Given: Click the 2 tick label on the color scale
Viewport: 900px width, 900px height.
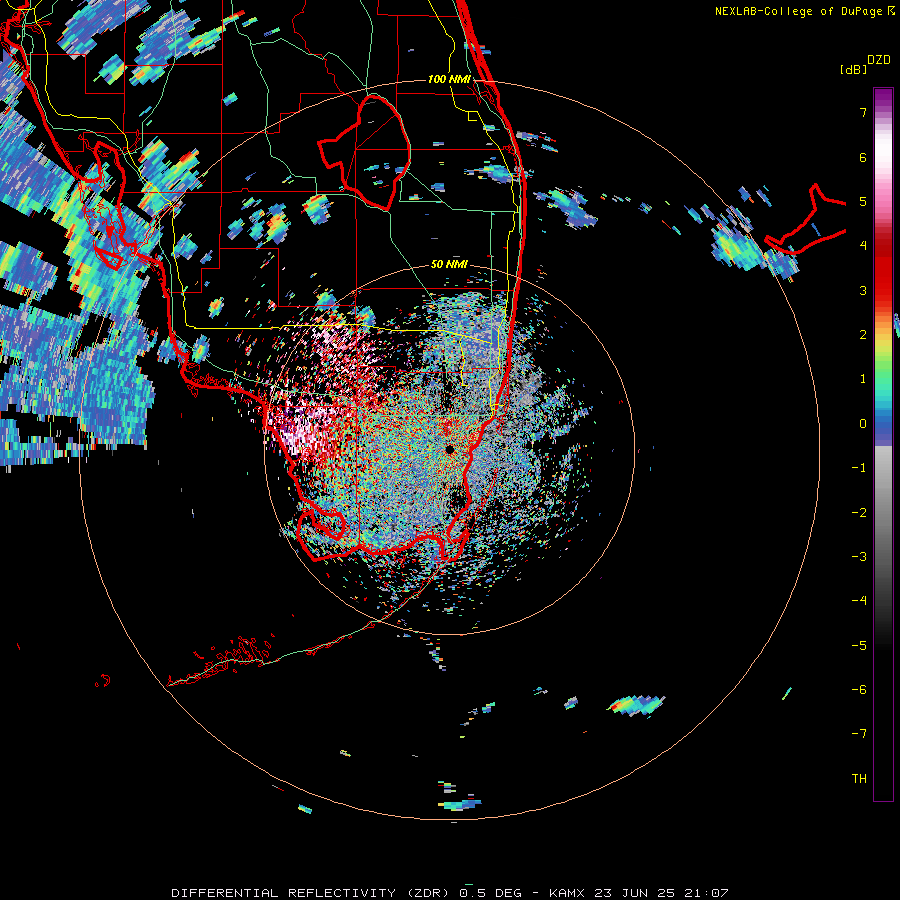Looking at the screenshot, I should (863, 335).
